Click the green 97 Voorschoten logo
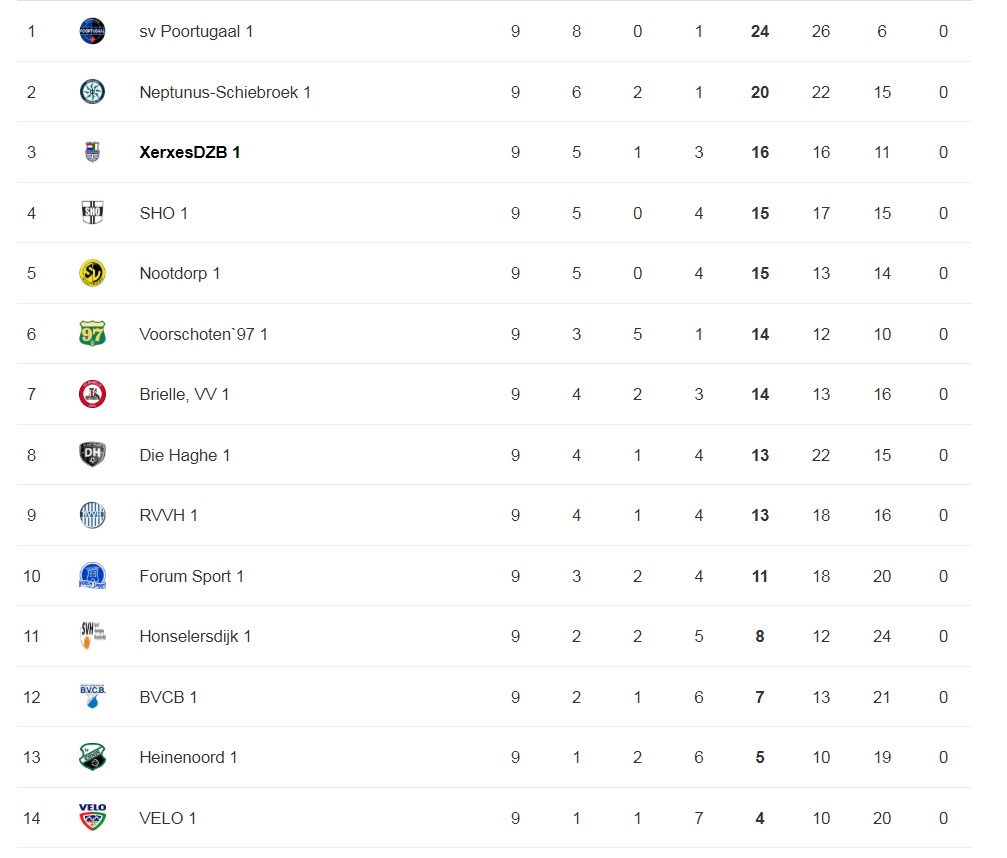The width and height of the screenshot is (1007, 858). 92,334
